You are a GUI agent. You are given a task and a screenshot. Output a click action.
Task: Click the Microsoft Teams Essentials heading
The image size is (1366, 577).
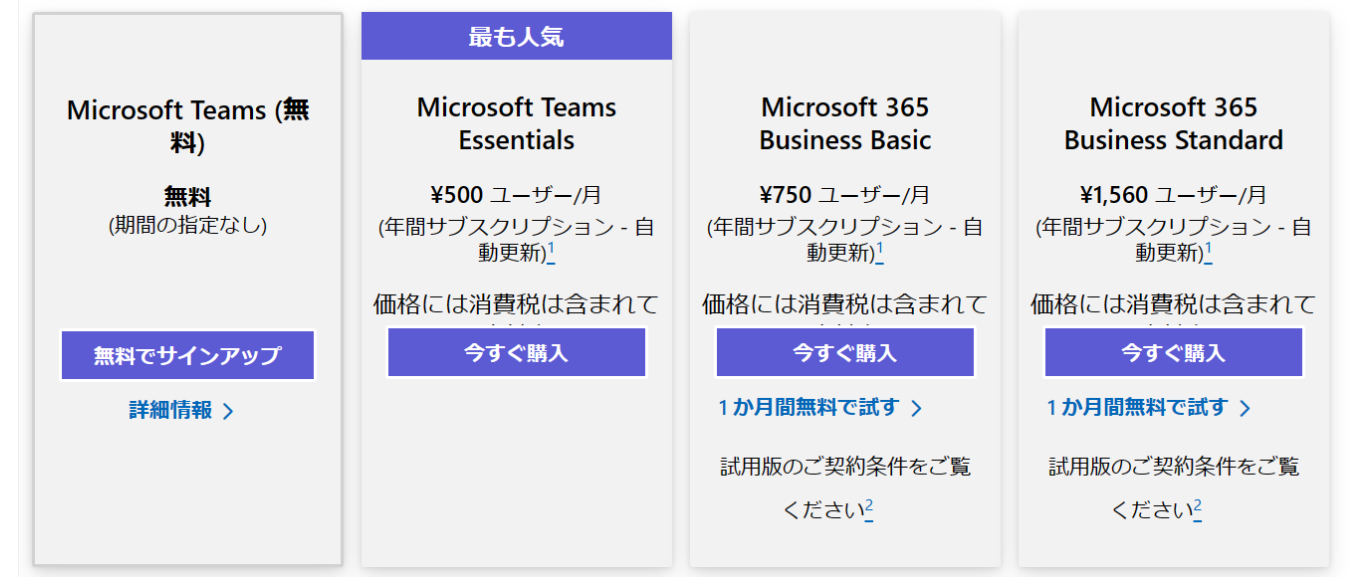click(x=516, y=124)
